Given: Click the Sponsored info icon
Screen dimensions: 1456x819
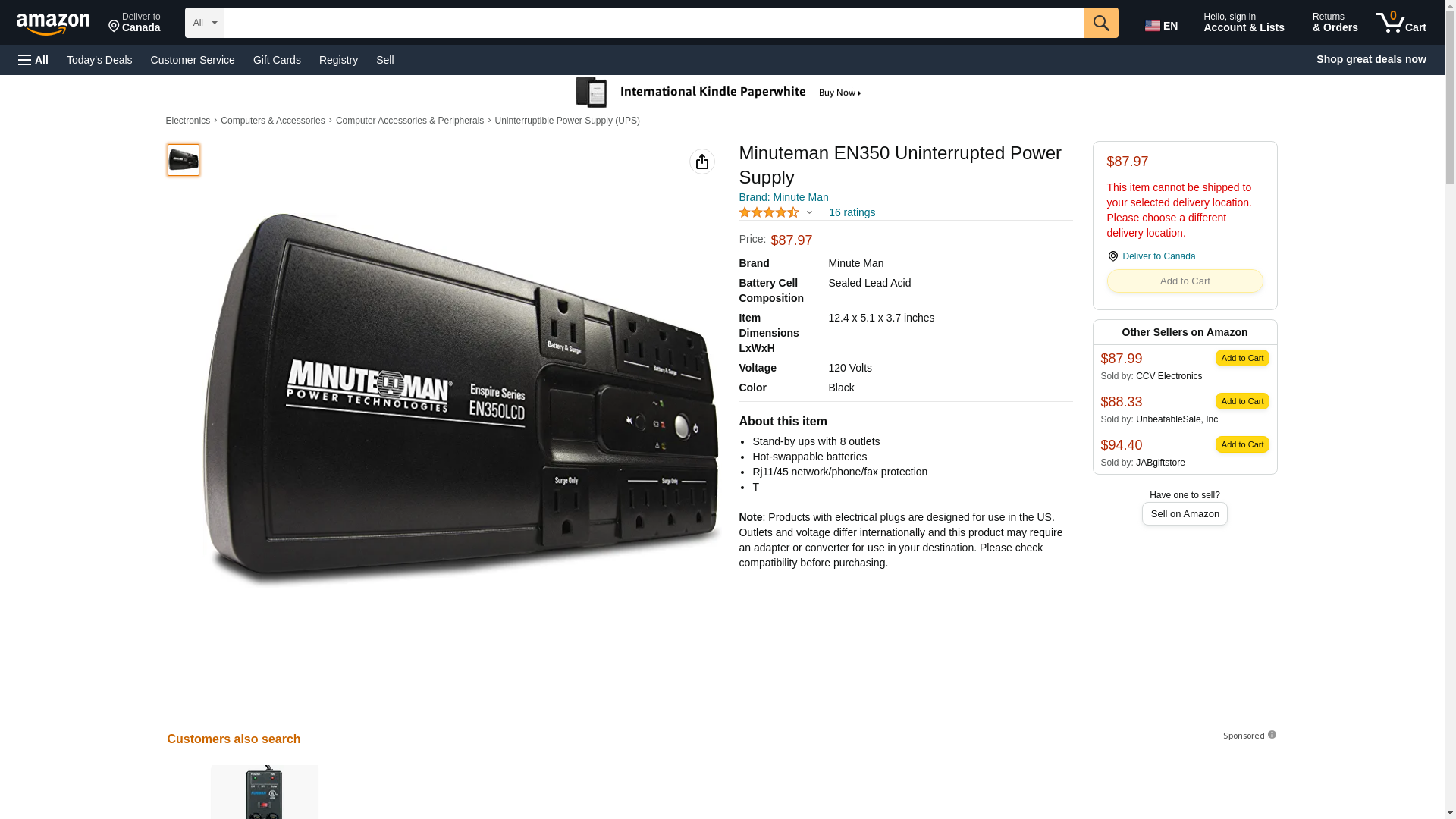Looking at the screenshot, I should [1272, 735].
